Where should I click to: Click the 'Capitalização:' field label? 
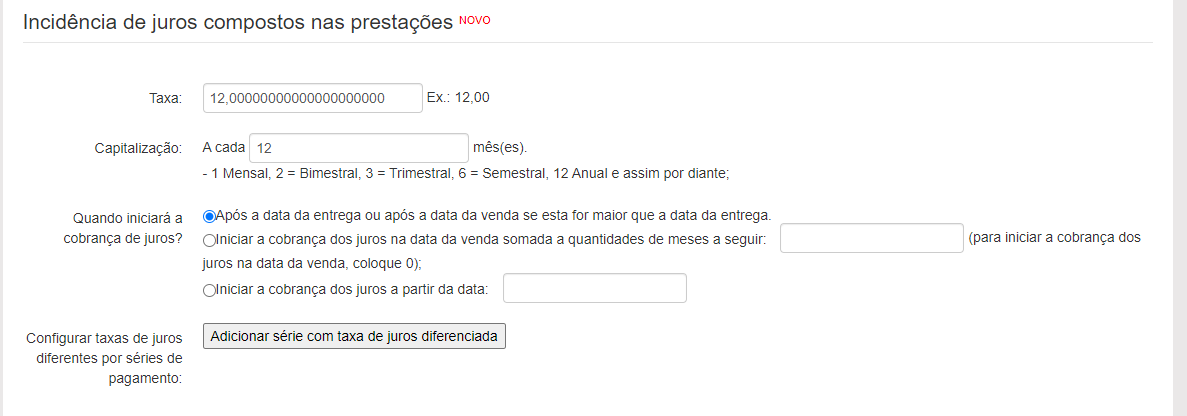[137, 148]
